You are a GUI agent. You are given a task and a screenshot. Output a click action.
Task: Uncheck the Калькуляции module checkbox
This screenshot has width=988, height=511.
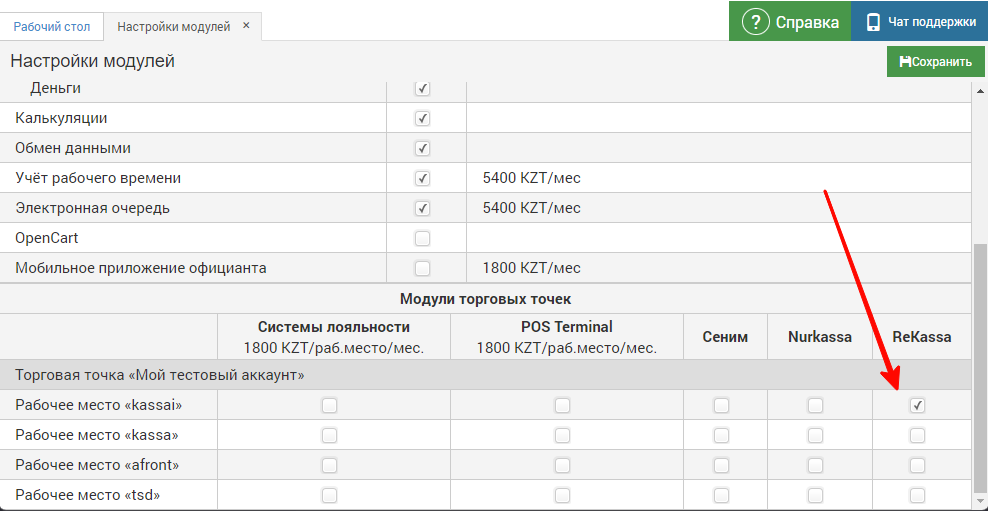(422, 119)
